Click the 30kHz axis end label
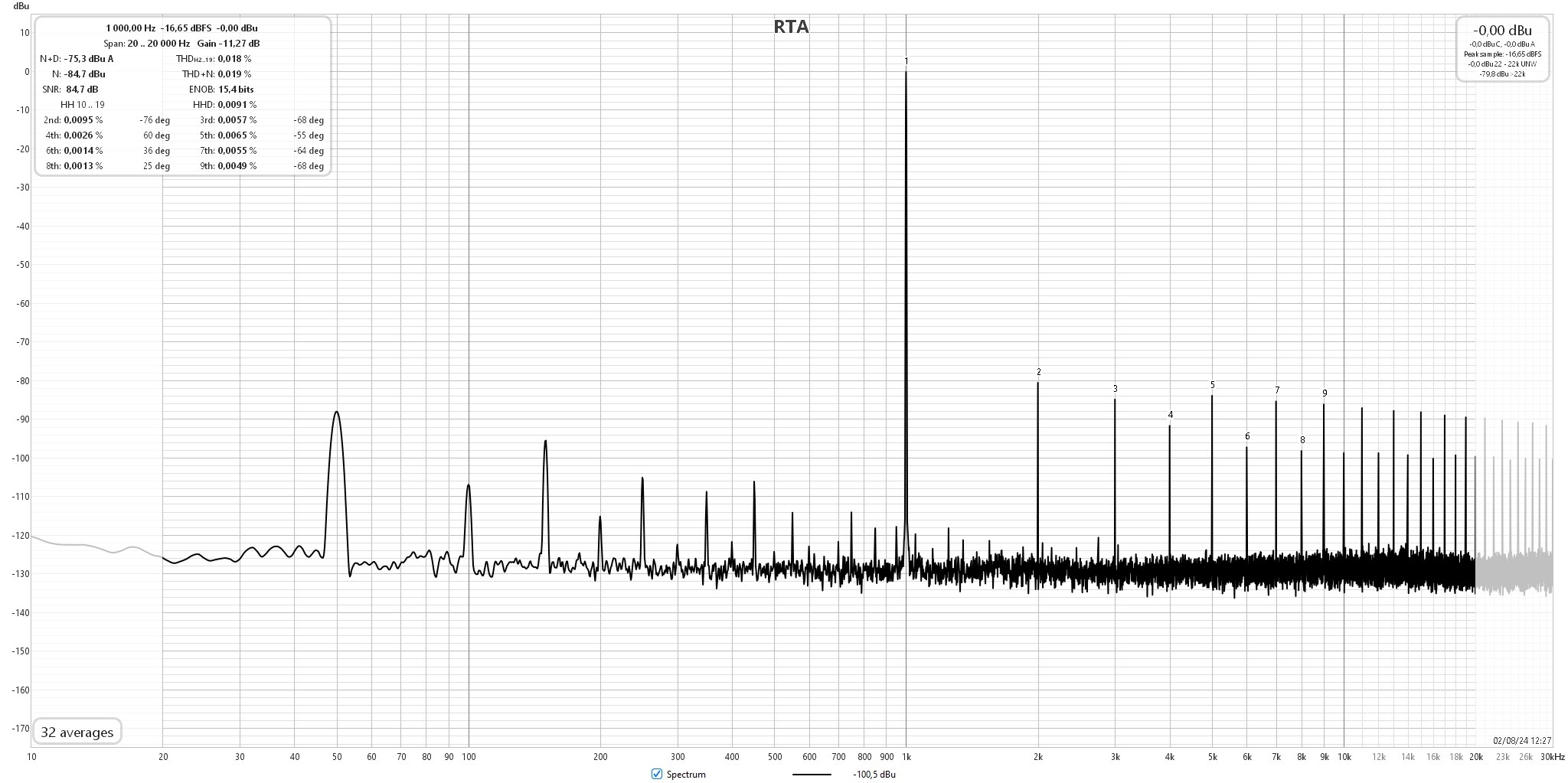1568x783 pixels. [x=1552, y=757]
